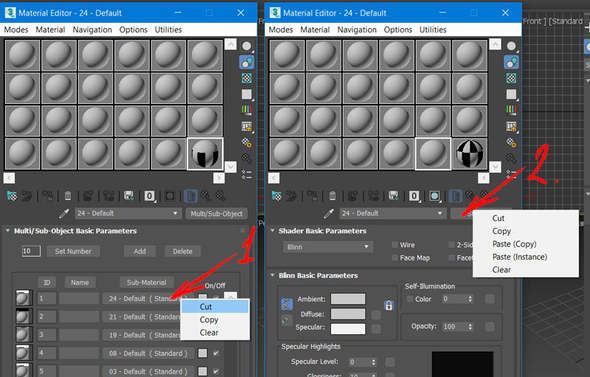Click the Add sub-material button

140,251
